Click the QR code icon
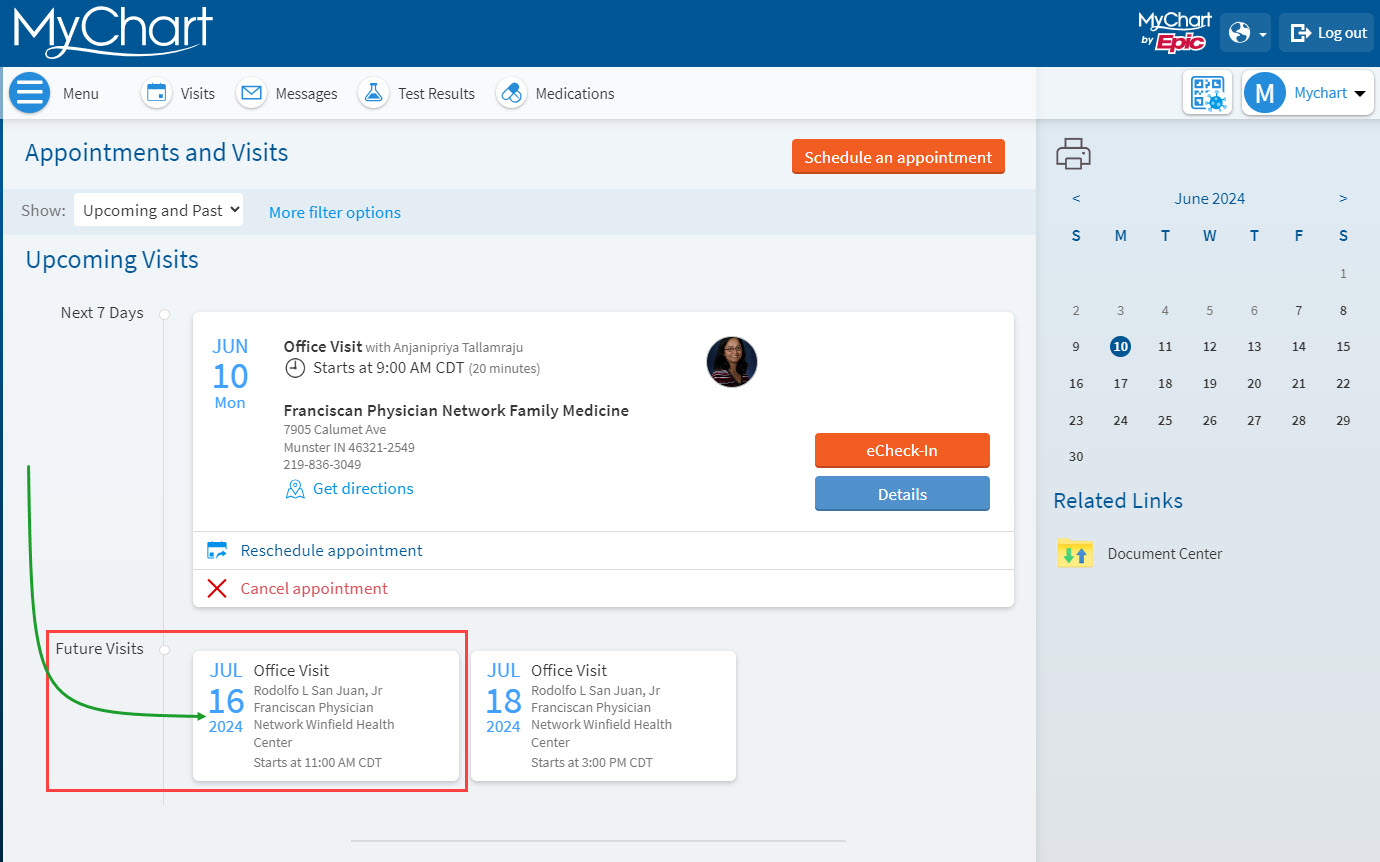The width and height of the screenshot is (1380, 862). click(x=1208, y=93)
